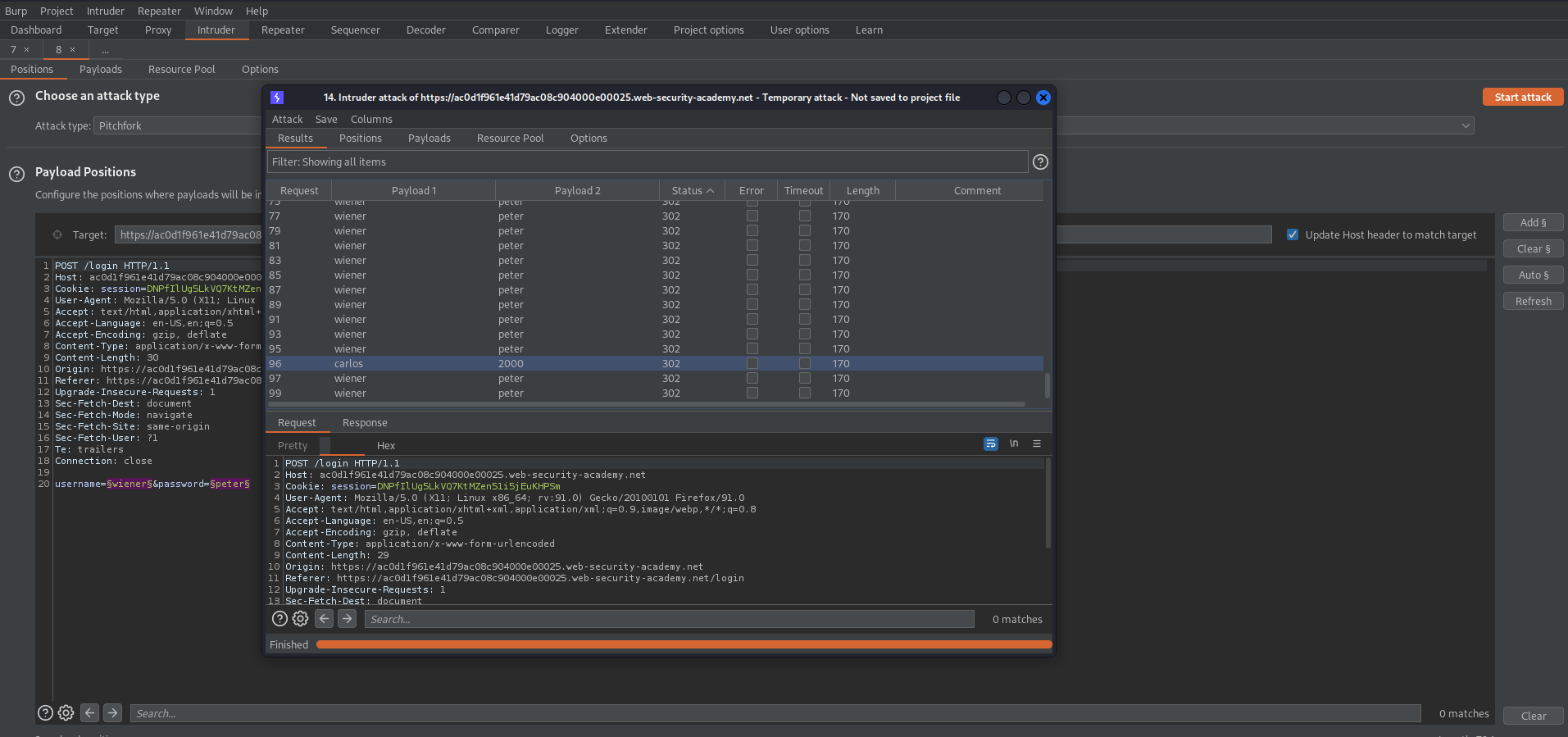Screen dimensions: 1568x737
Task: Toggle Timeout checkbox for request 89
Action: [x=805, y=304]
